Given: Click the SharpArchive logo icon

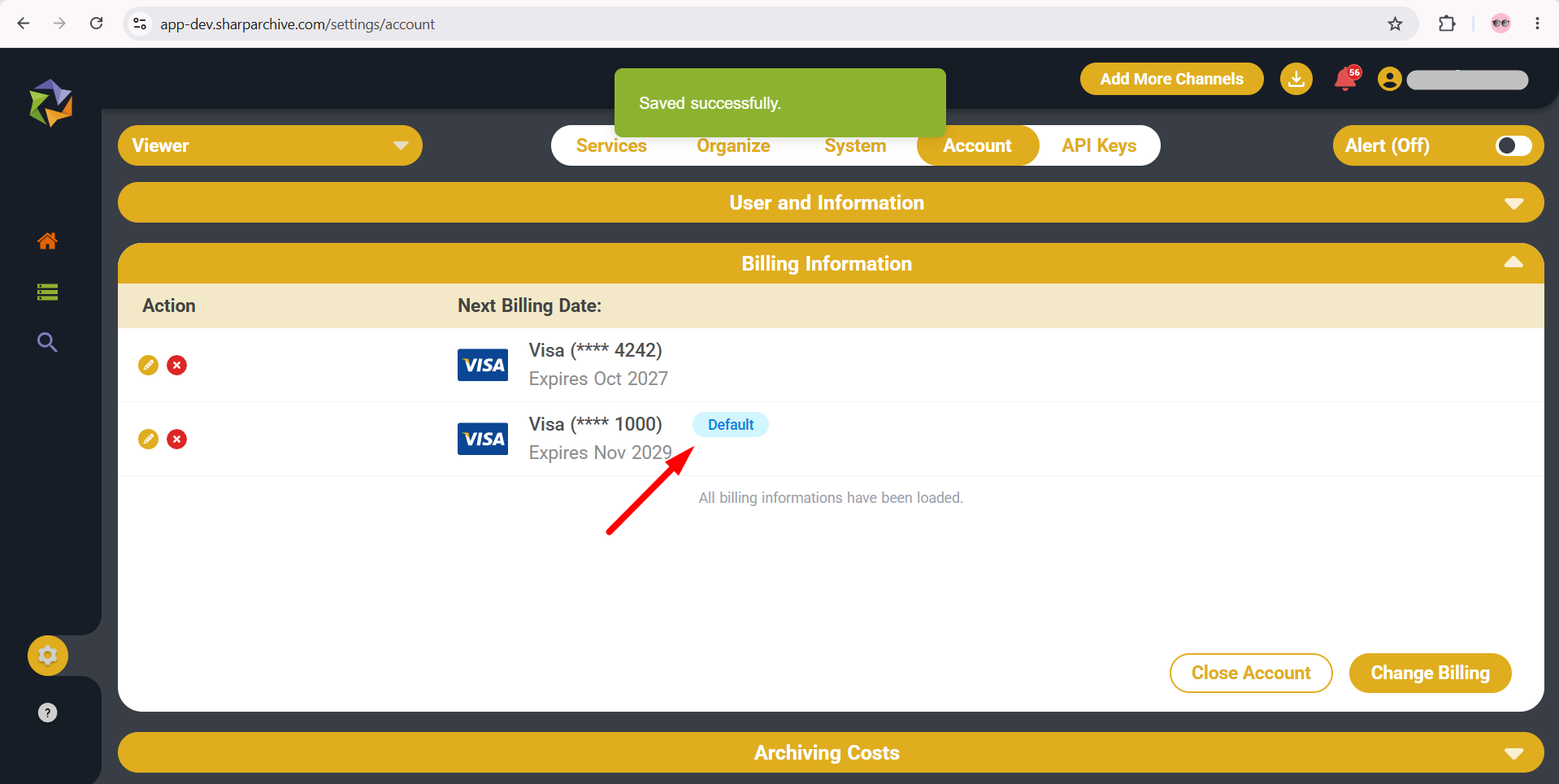Looking at the screenshot, I should tap(51, 103).
